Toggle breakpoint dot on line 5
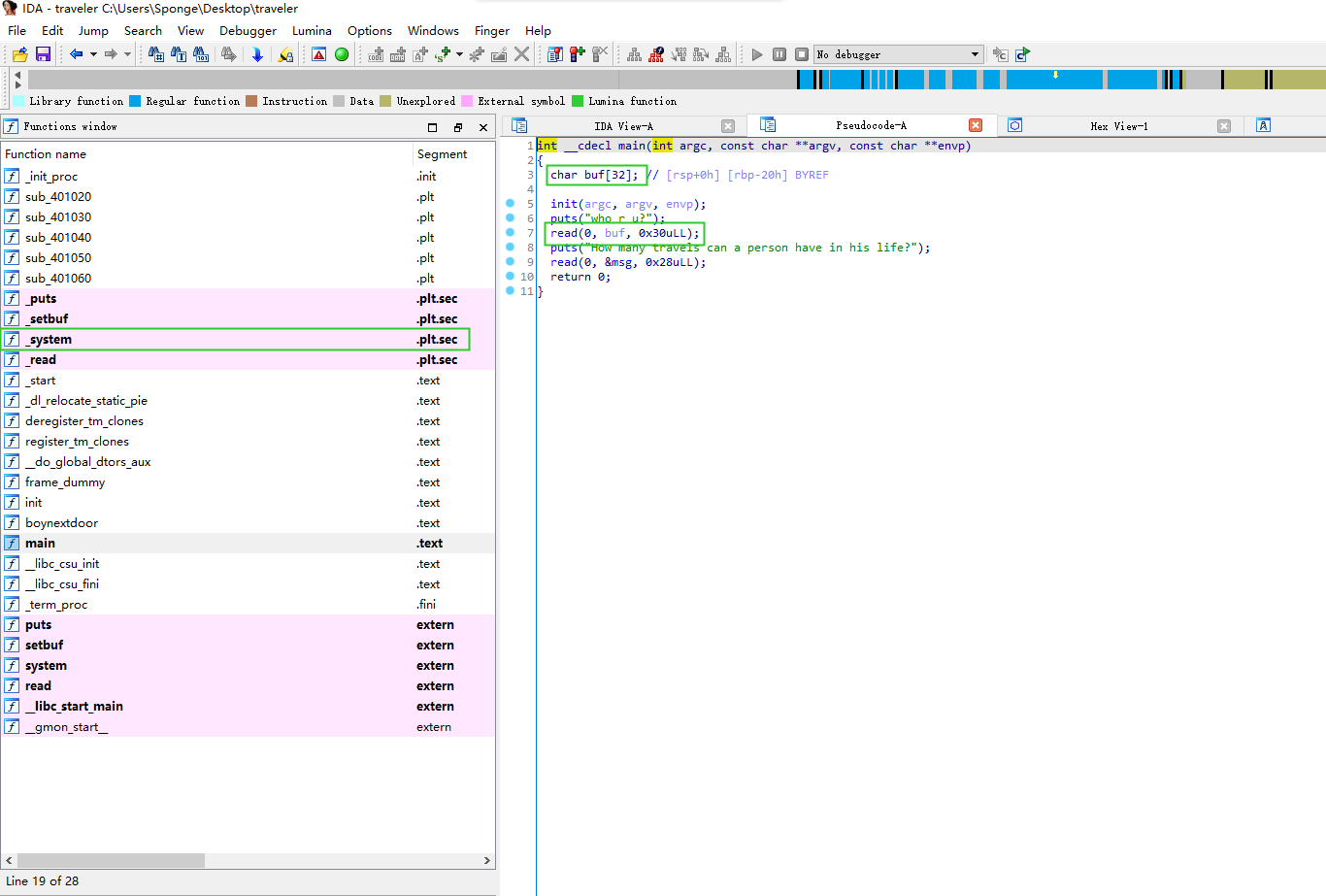Viewport: 1326px width, 896px height. click(511, 204)
